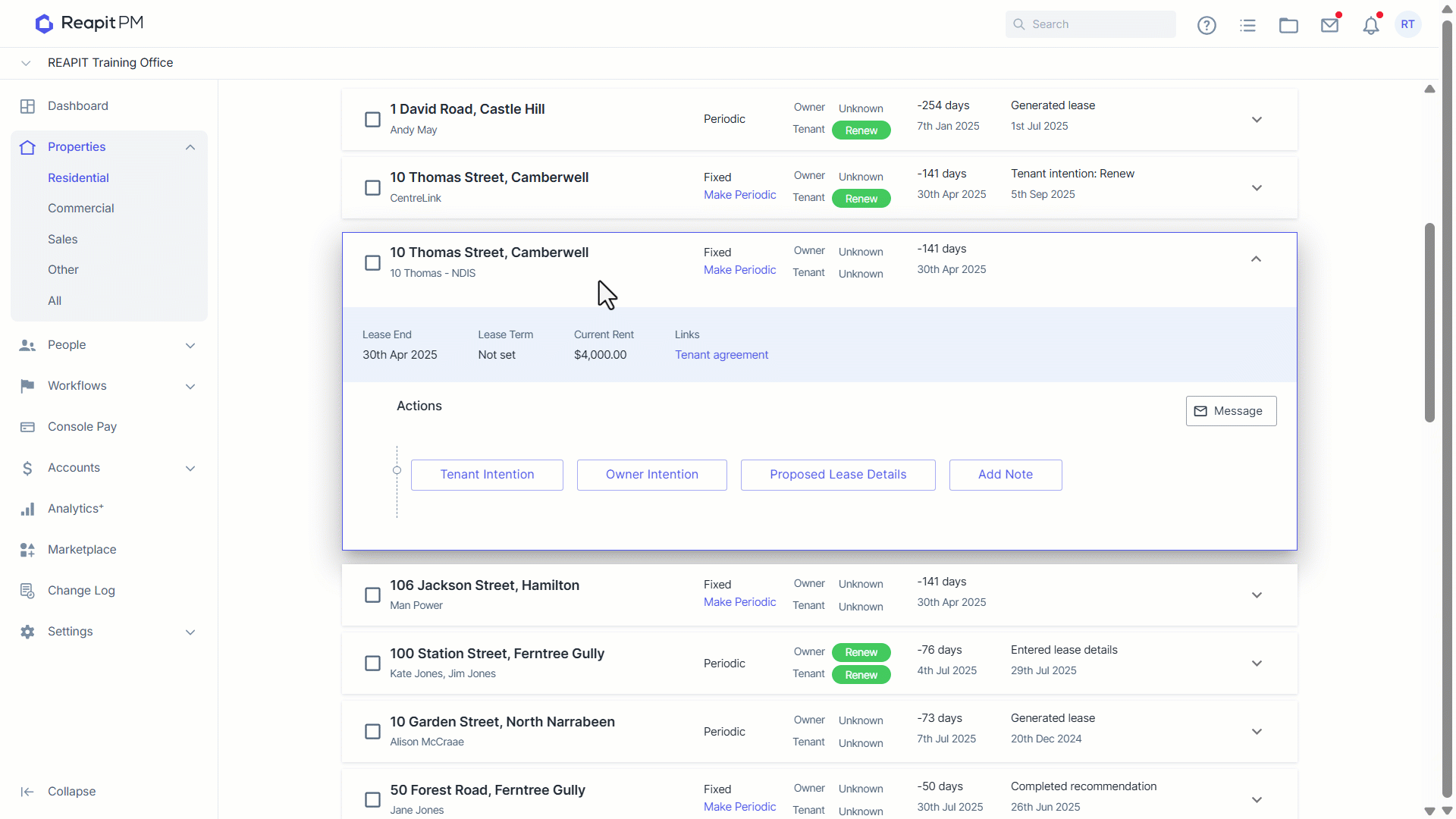Expand the 100 Station Street row chevron
The width and height of the screenshot is (1456, 819).
pyautogui.click(x=1257, y=664)
